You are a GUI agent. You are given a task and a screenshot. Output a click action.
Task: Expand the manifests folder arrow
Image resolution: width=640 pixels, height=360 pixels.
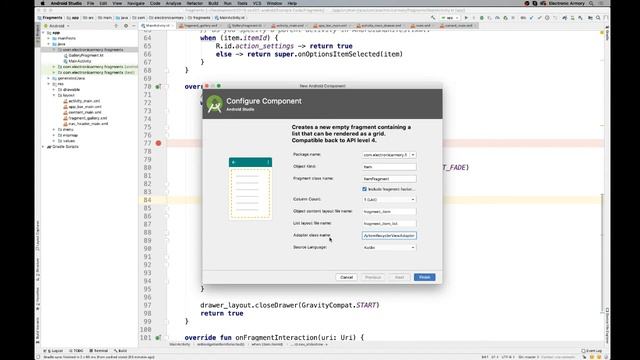[49, 38]
